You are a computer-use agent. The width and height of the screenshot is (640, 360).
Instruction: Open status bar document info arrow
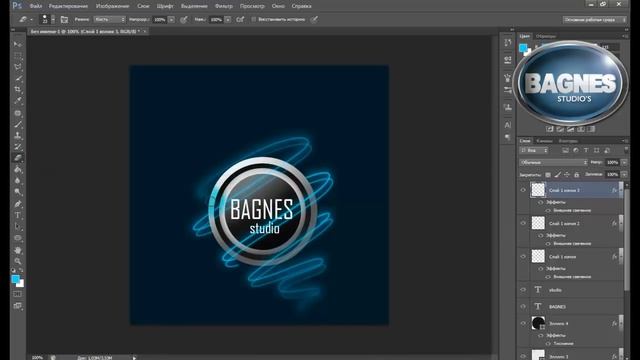[x=134, y=358]
